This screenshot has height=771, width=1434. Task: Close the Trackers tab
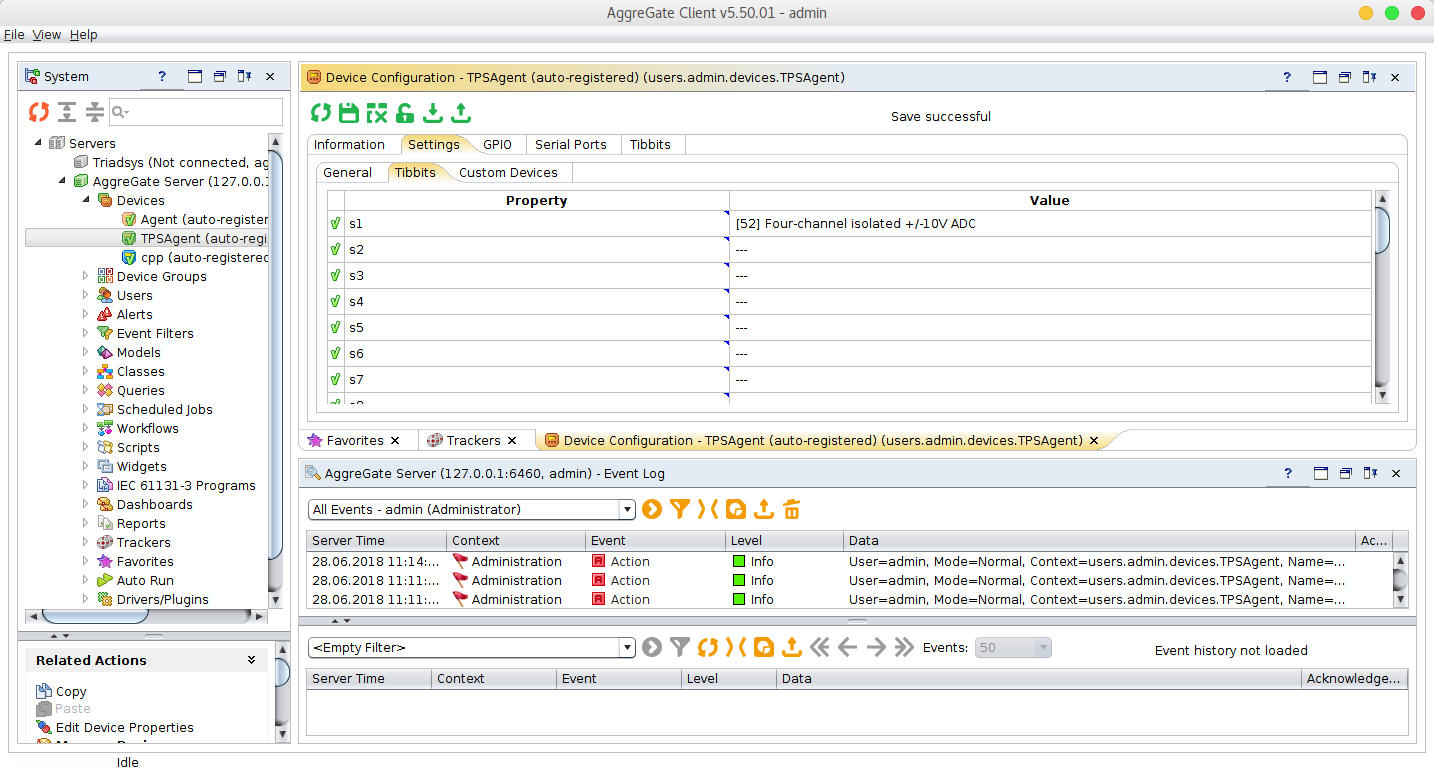pos(511,440)
